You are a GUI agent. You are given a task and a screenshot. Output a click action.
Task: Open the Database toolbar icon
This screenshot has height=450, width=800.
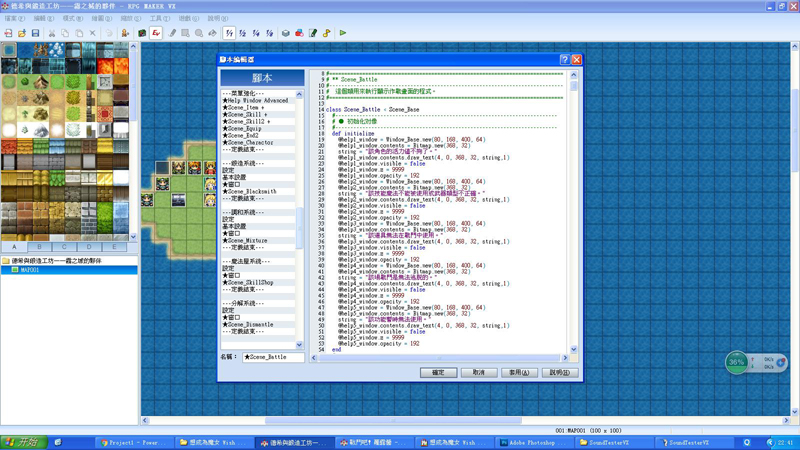point(286,33)
